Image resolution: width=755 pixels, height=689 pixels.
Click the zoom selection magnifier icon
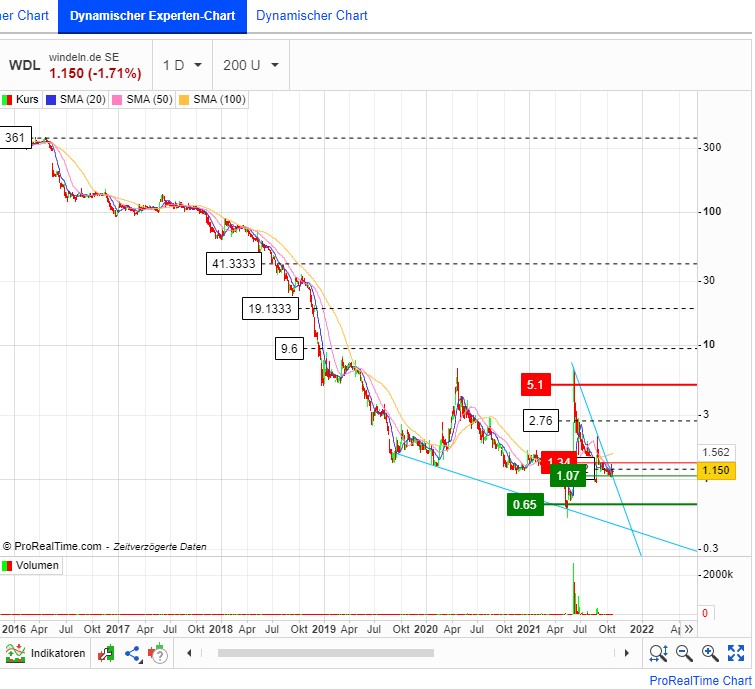(x=658, y=654)
